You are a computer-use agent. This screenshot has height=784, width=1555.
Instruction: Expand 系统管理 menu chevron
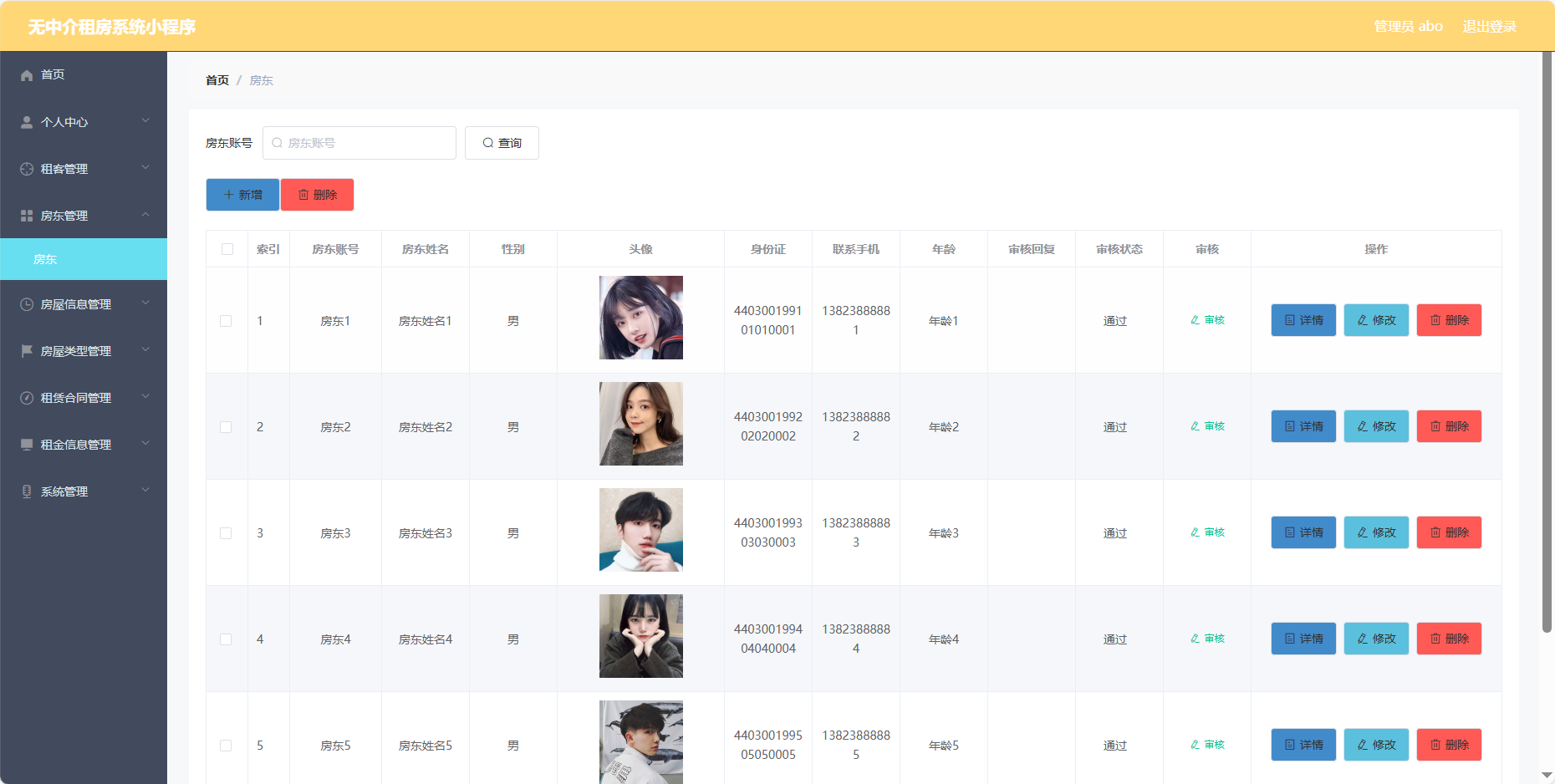click(145, 491)
